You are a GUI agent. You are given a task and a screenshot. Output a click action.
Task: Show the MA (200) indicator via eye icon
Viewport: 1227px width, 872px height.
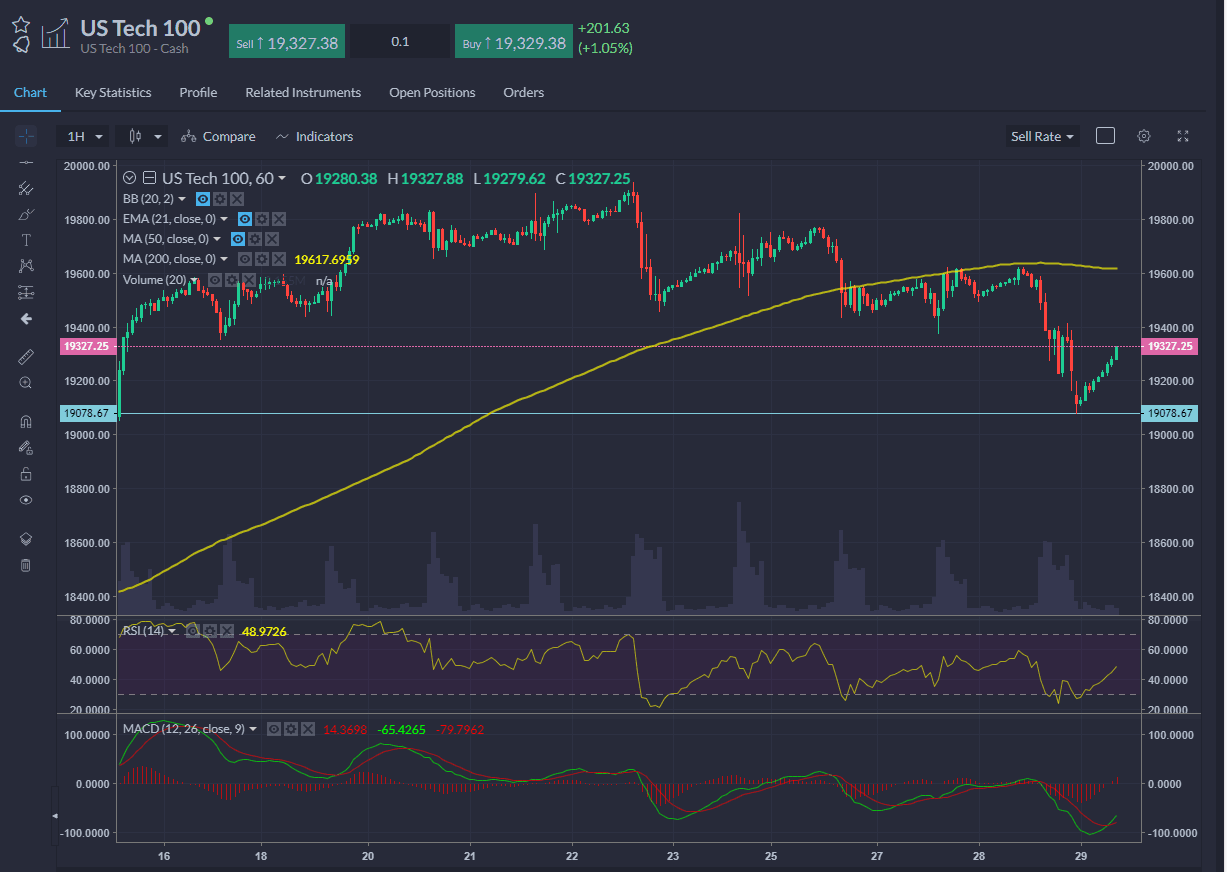tap(244, 259)
